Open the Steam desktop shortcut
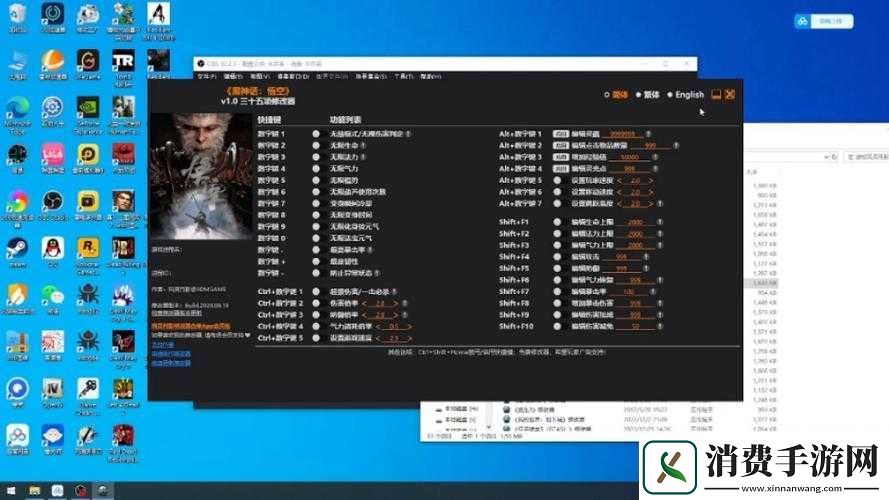Screen dimensions: 889x500 (x=18, y=247)
